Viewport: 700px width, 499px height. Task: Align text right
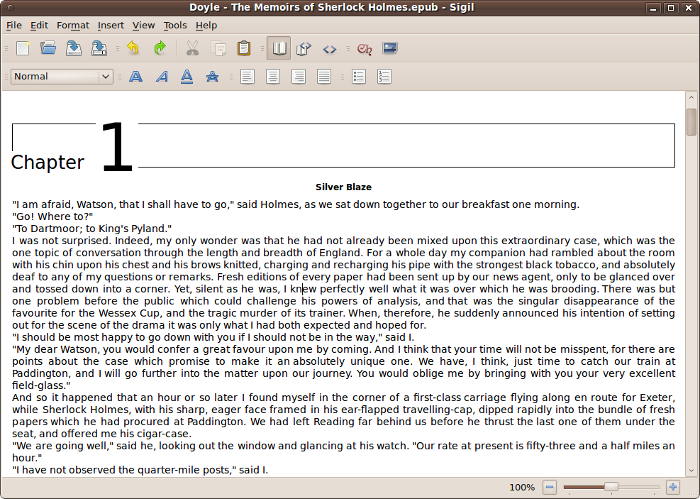click(298, 77)
